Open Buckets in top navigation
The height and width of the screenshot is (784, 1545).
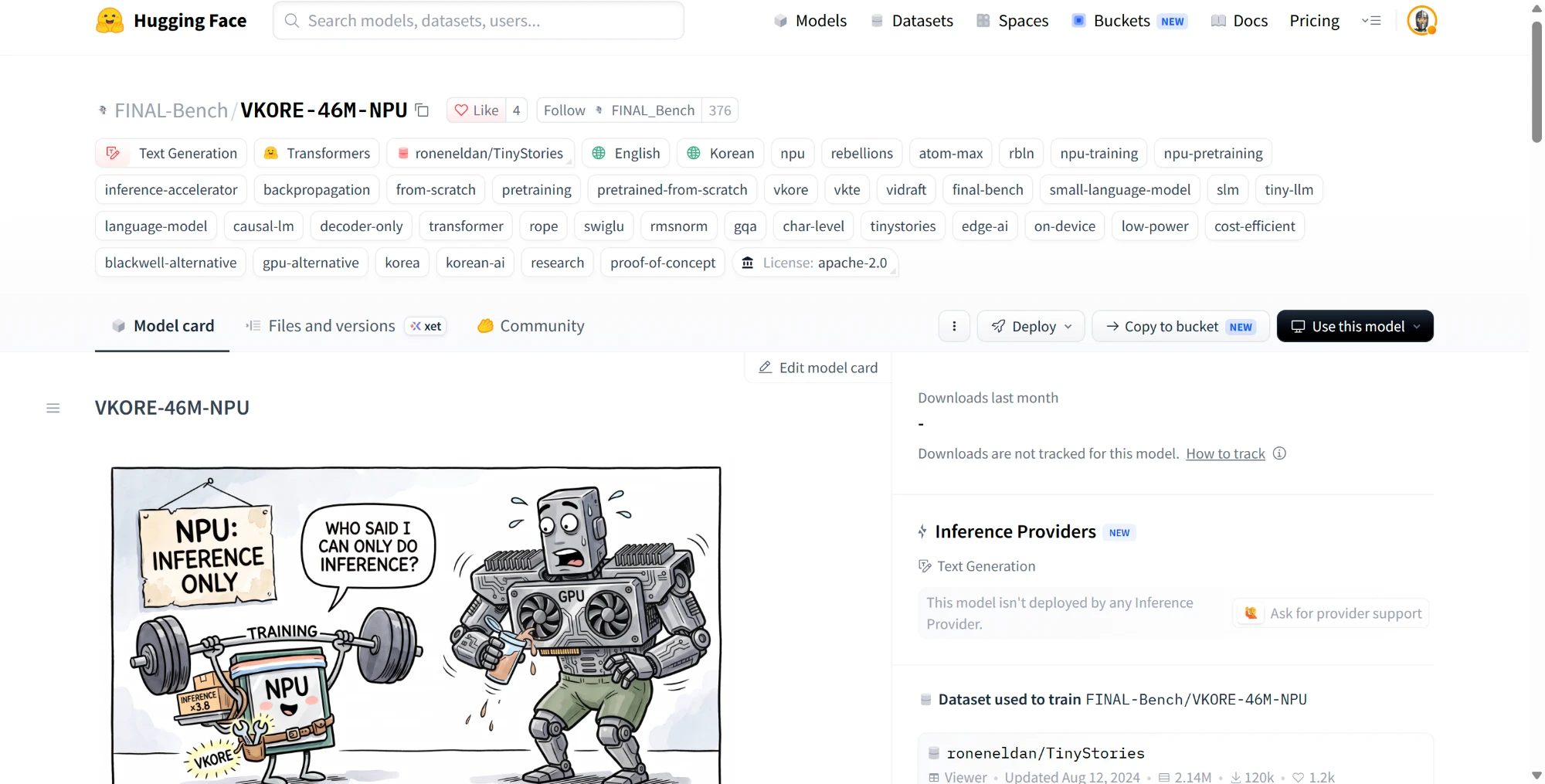[1129, 21]
